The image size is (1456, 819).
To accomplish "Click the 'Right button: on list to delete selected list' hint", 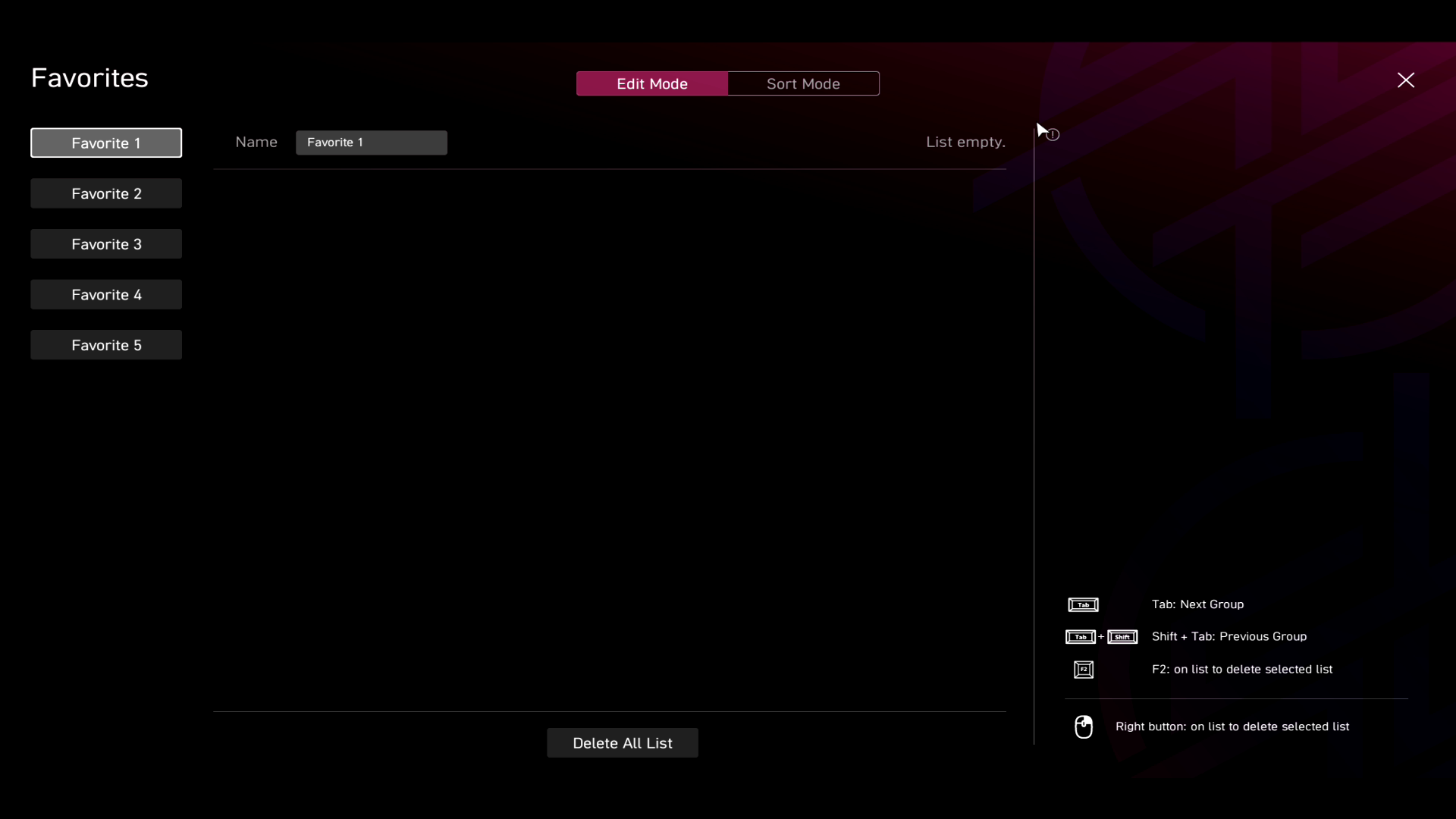I will click(1232, 726).
